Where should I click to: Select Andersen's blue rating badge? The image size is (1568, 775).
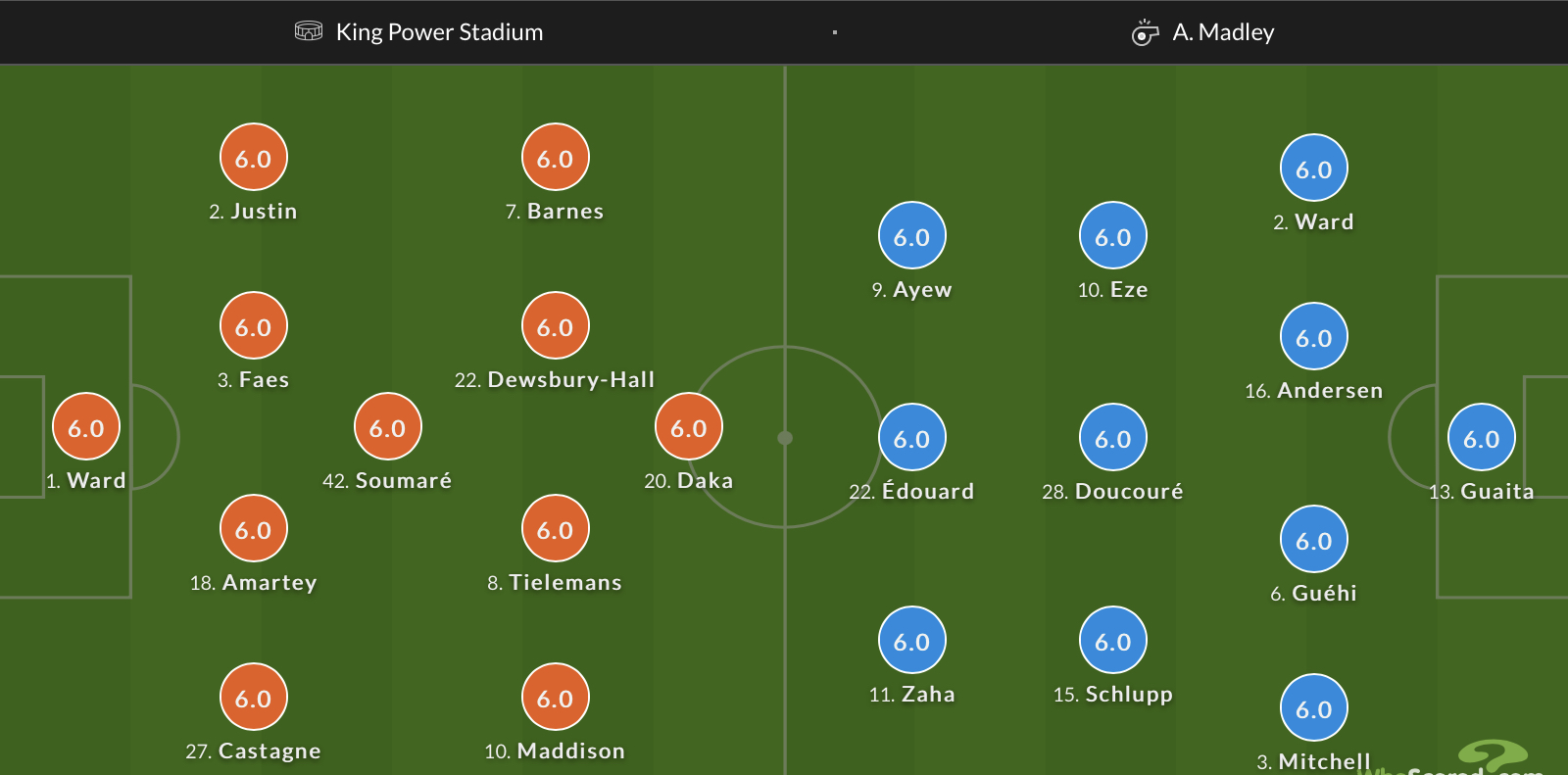tap(1314, 337)
